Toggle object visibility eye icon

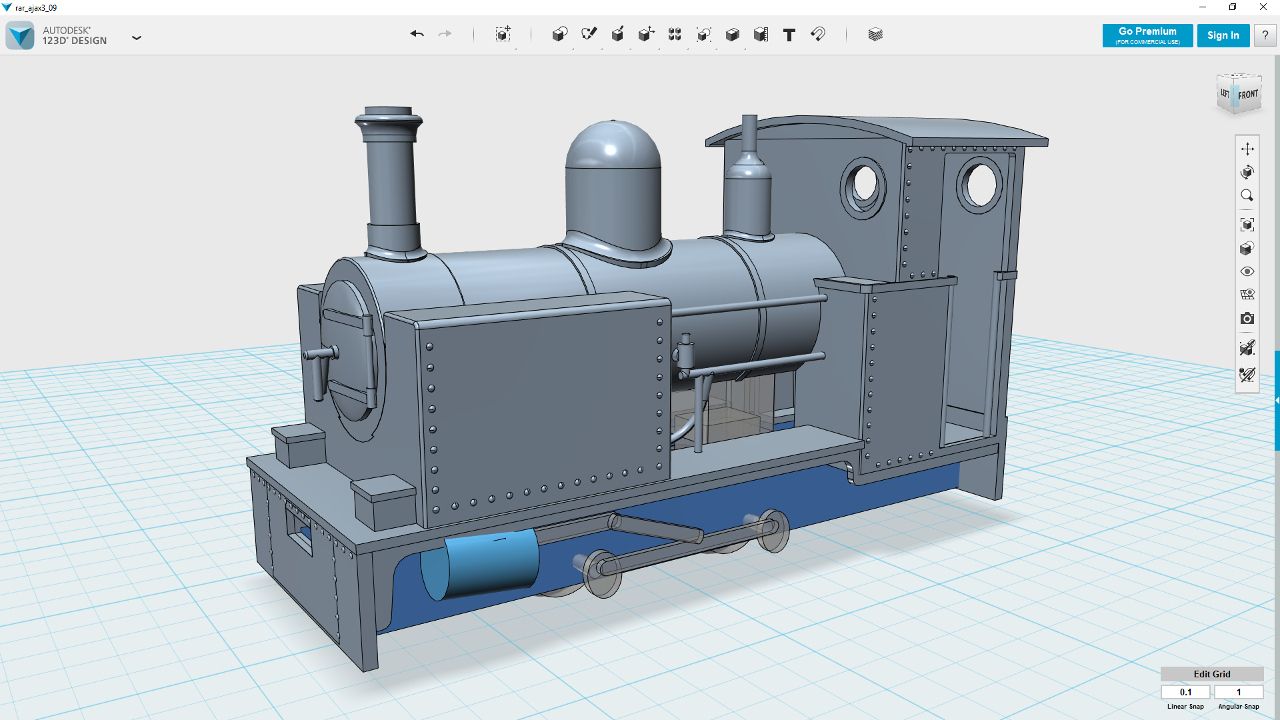(x=1247, y=272)
